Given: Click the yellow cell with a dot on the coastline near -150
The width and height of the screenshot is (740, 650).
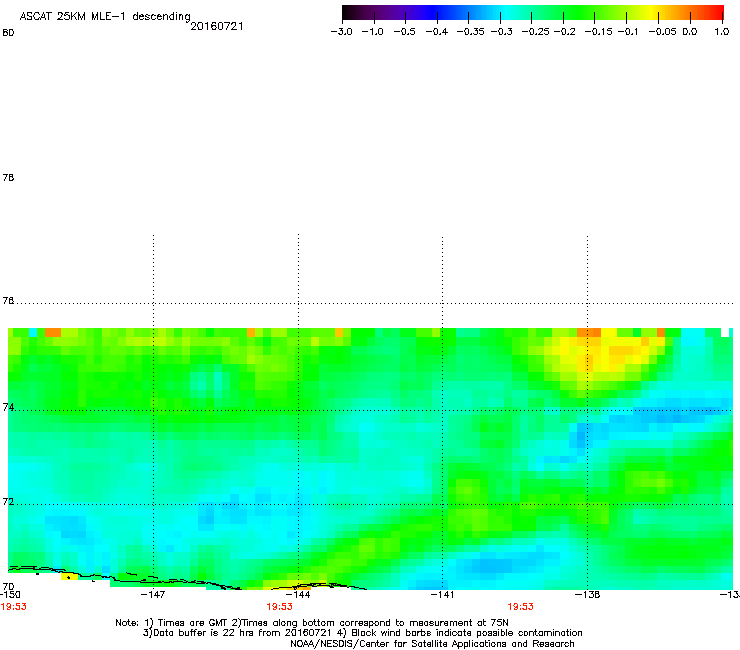Looking at the screenshot, I should (x=69, y=577).
